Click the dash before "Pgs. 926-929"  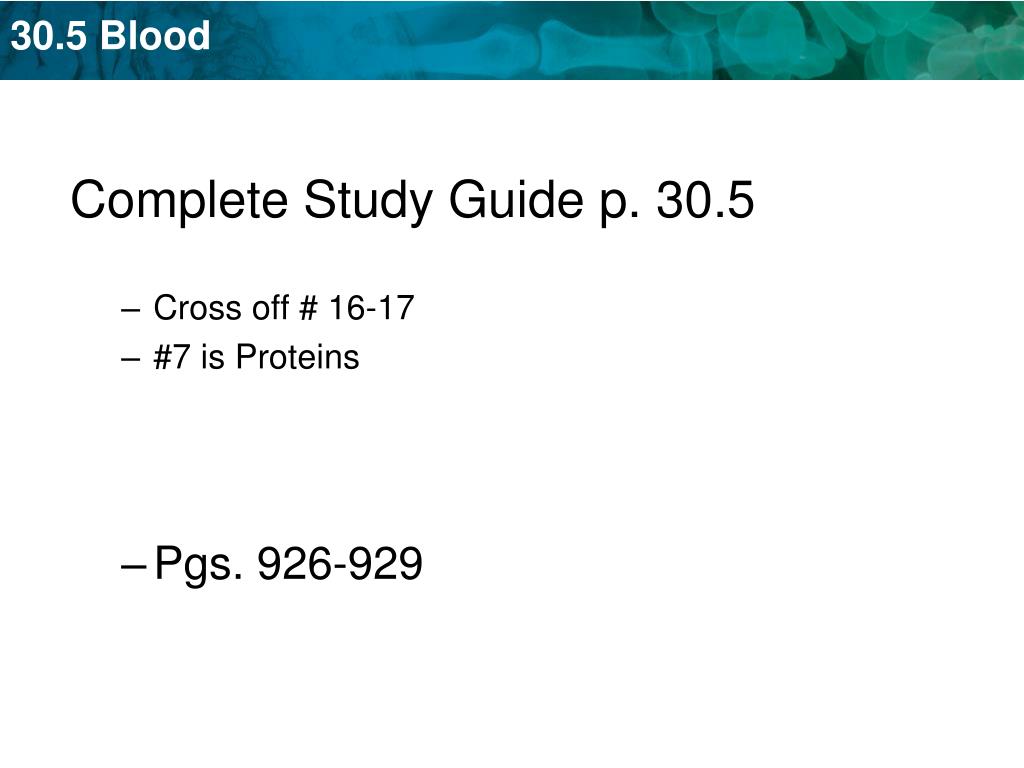(x=133, y=566)
